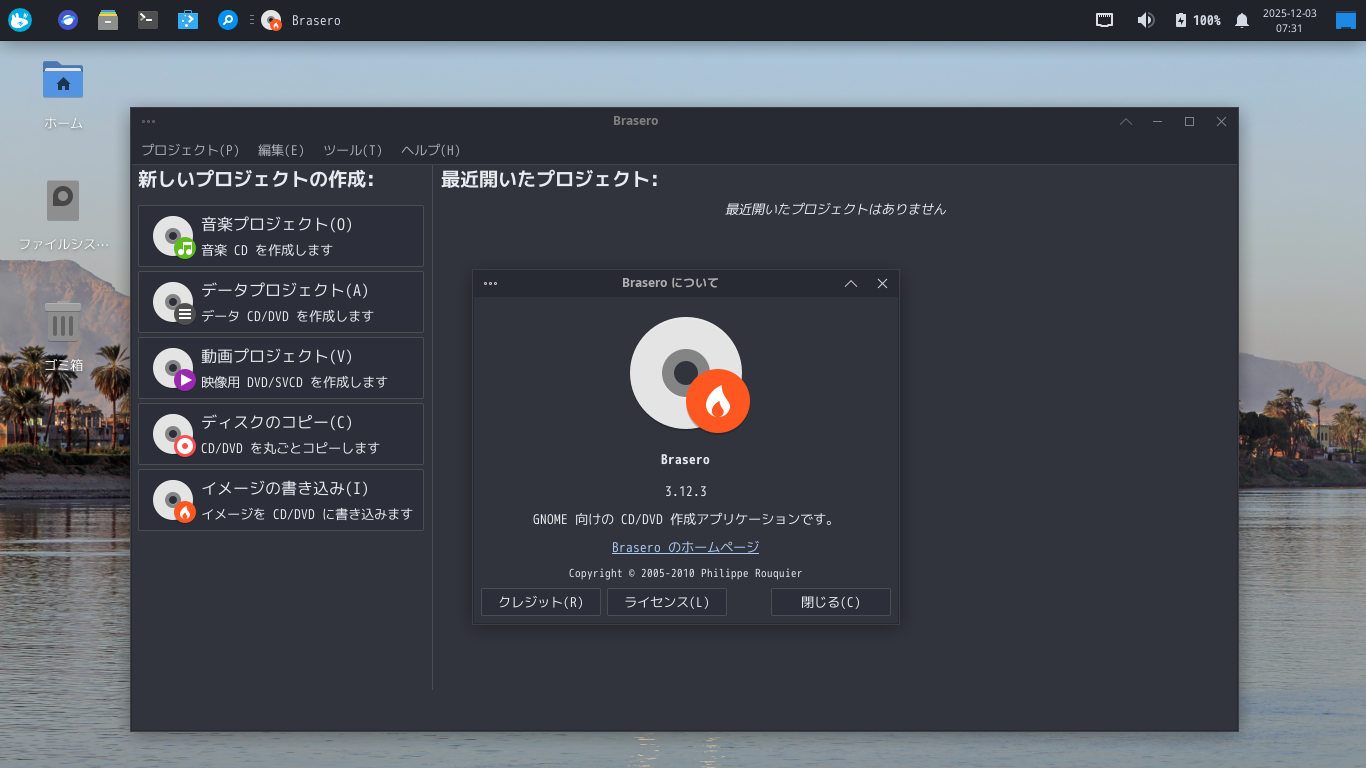Open the audio project (音楽プロジェクト) disc icon
The image size is (1366, 768).
point(173,236)
